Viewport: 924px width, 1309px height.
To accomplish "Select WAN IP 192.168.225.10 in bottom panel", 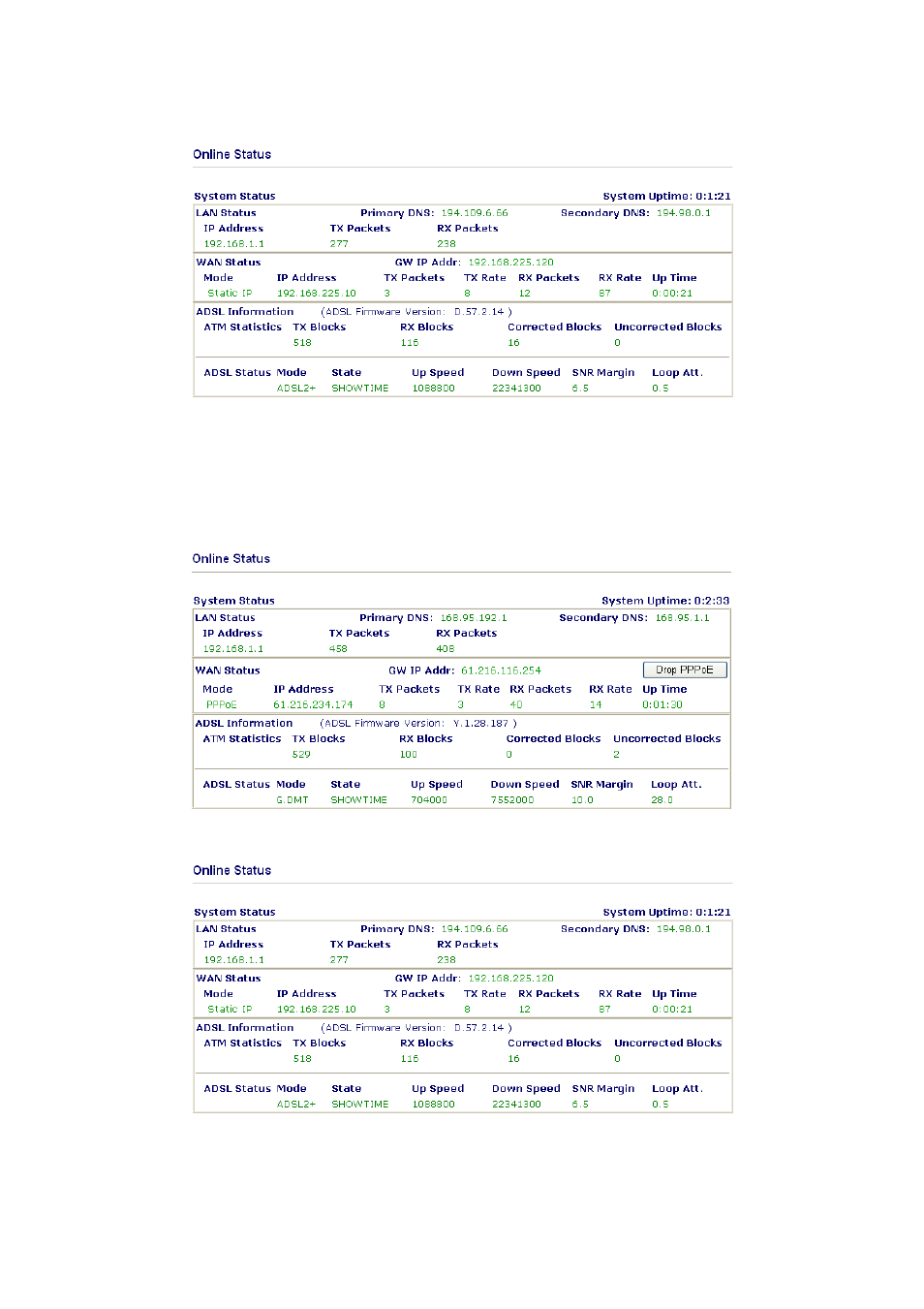I will coord(317,1010).
